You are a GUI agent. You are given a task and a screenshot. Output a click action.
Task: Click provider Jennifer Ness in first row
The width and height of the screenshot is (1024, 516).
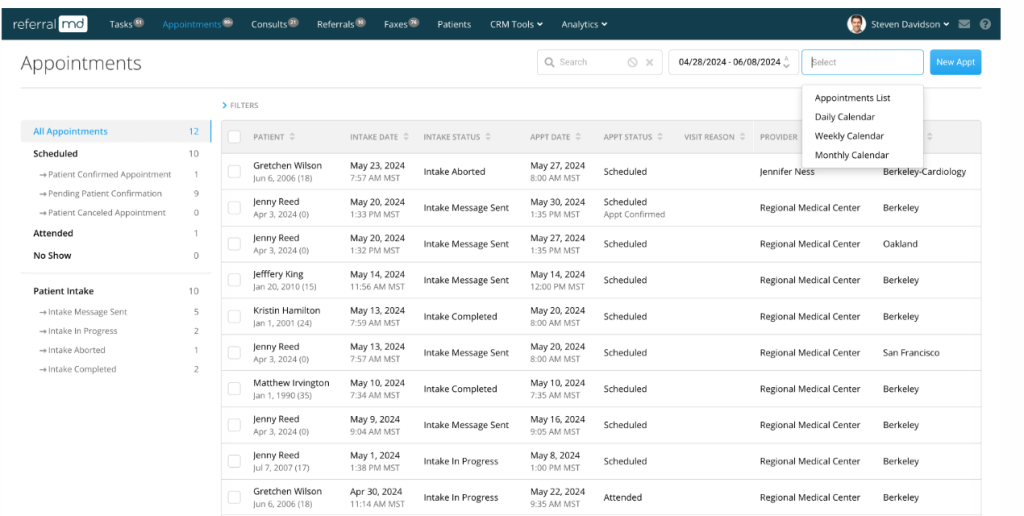click(787, 172)
